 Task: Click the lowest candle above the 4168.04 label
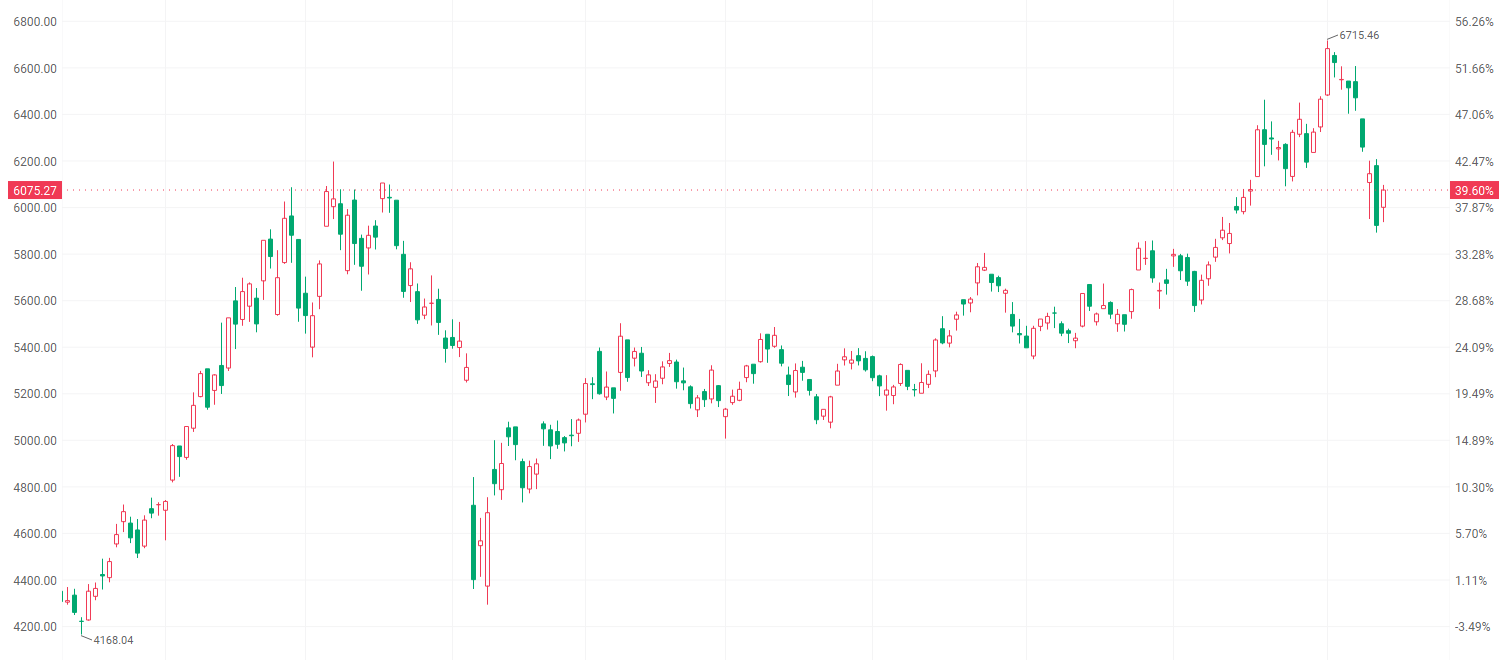81,621
